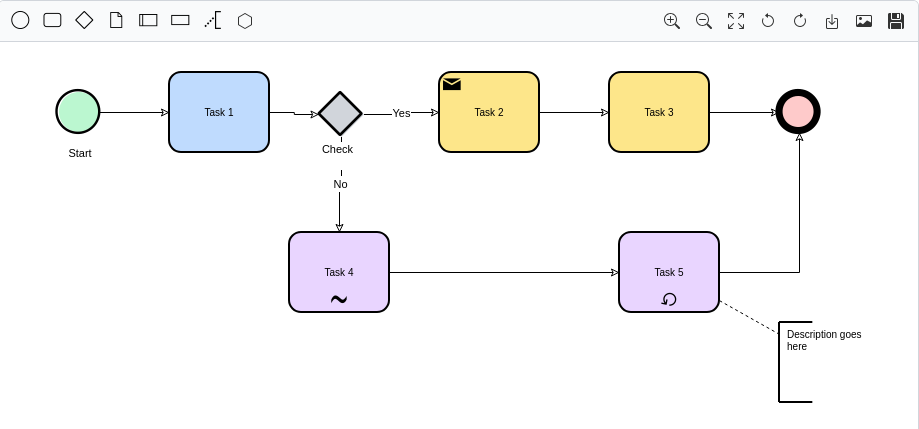Select the green Start event circle

coord(78,111)
